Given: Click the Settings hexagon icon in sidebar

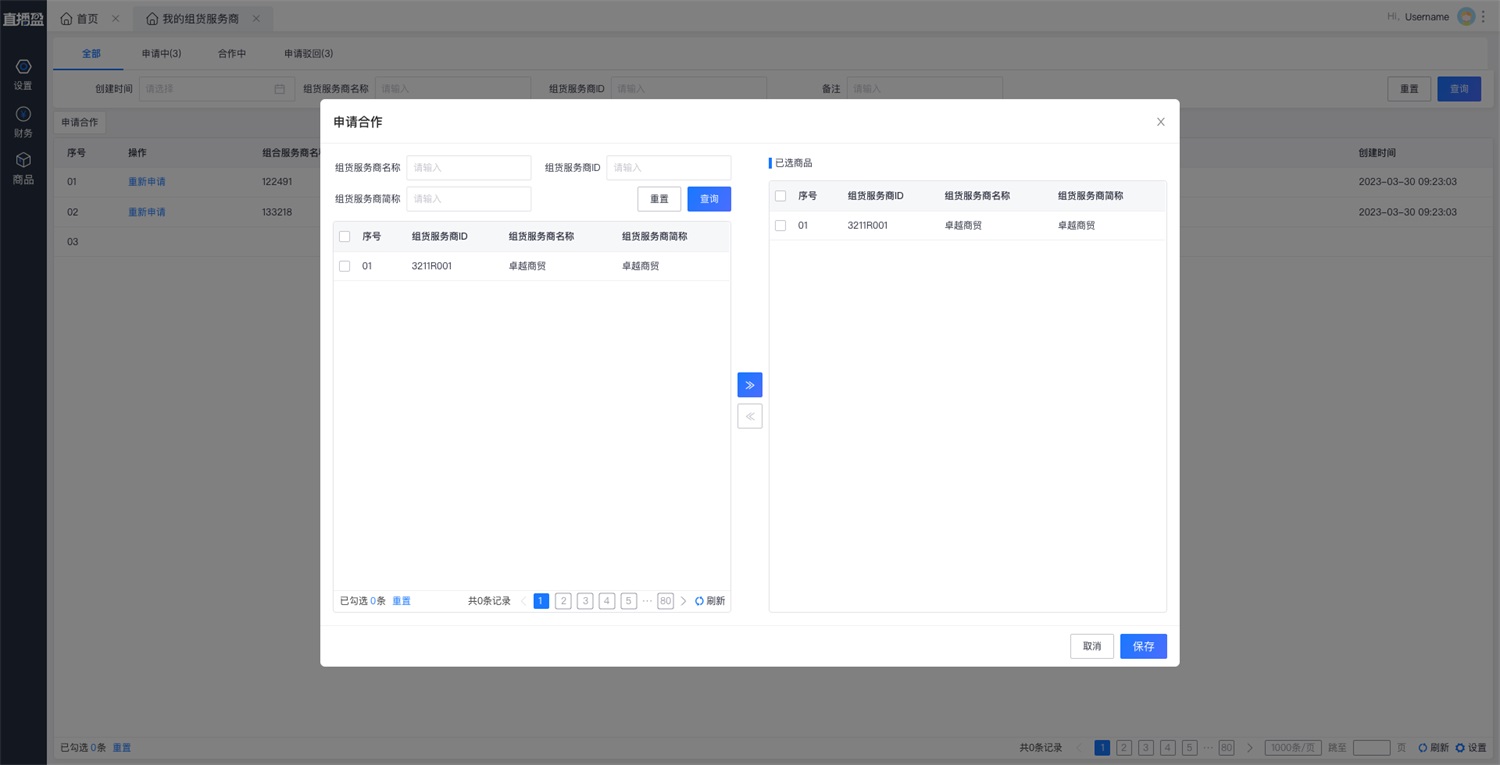Looking at the screenshot, I should click(x=23, y=67).
